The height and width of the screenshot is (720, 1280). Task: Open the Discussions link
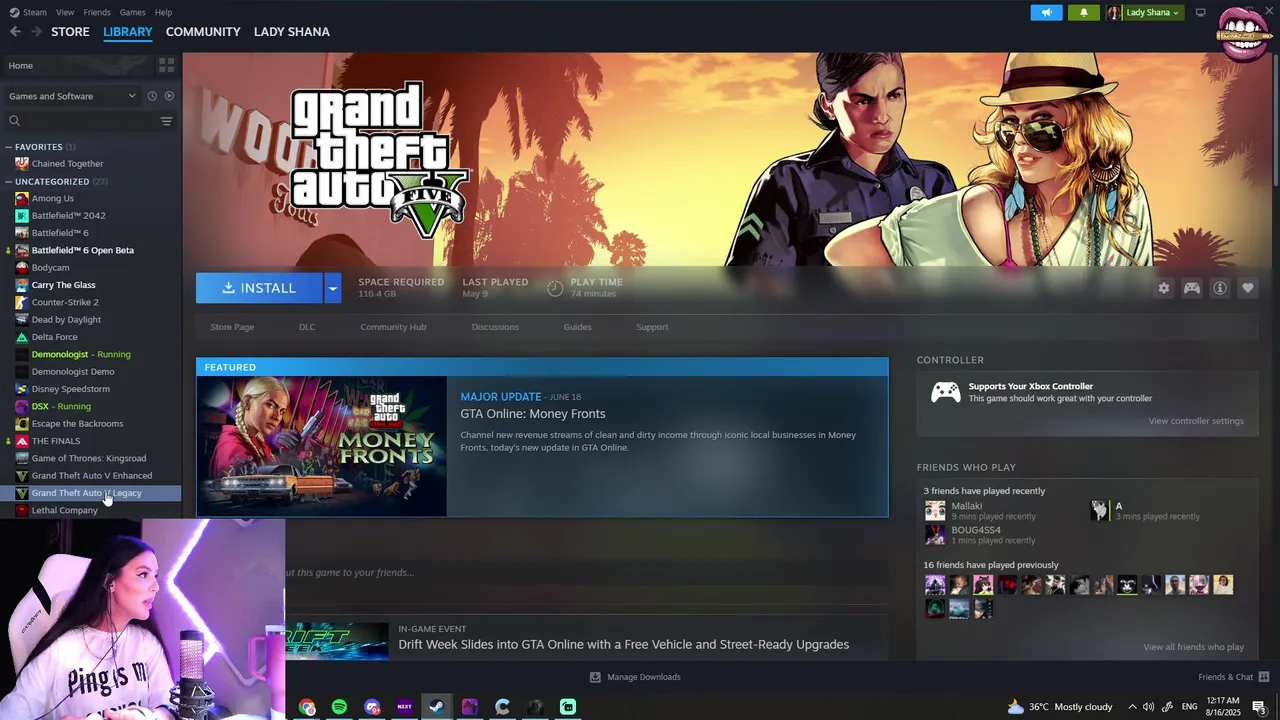tap(495, 327)
